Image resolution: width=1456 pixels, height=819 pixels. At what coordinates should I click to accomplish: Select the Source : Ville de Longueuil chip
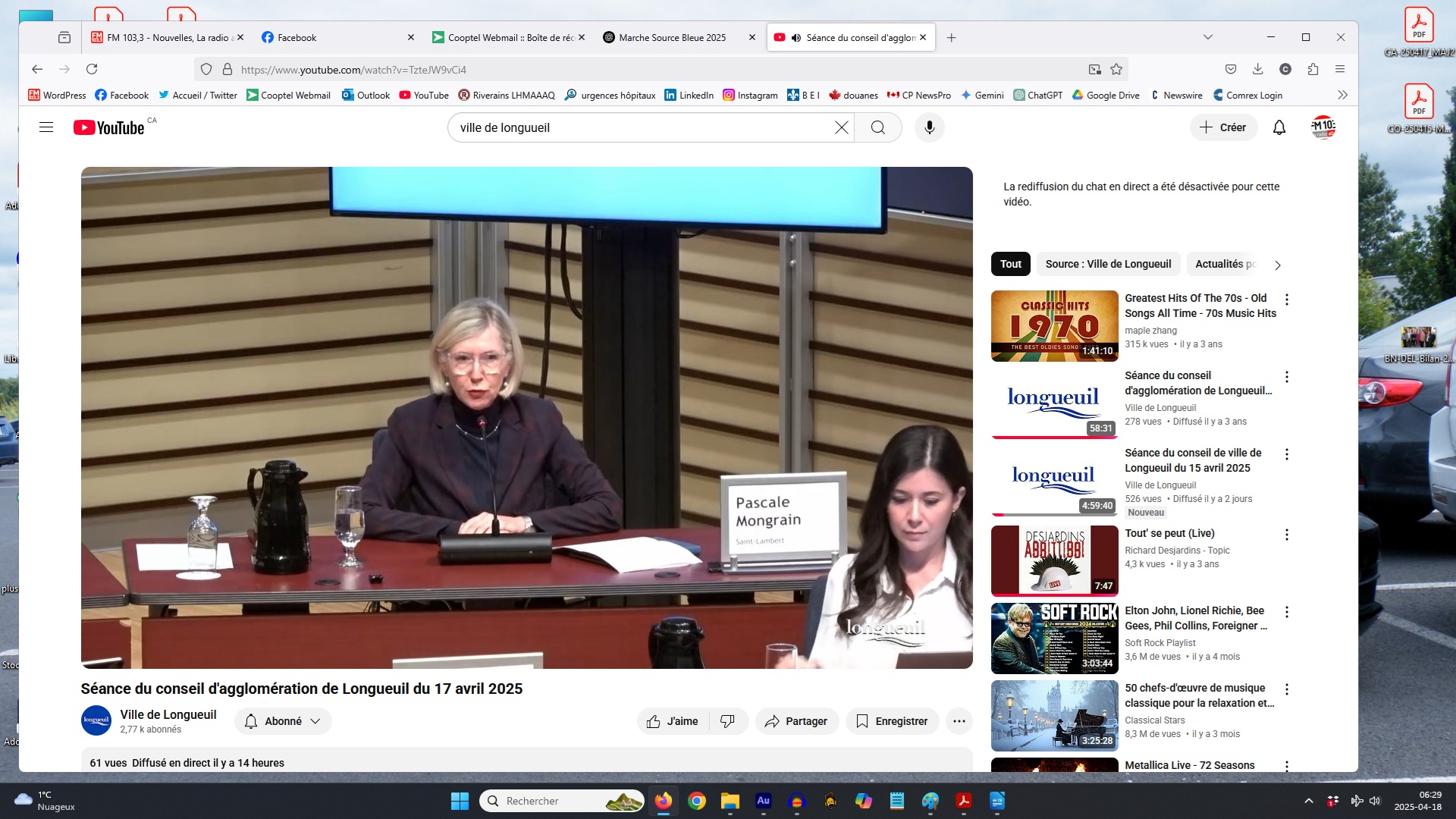(x=1107, y=264)
